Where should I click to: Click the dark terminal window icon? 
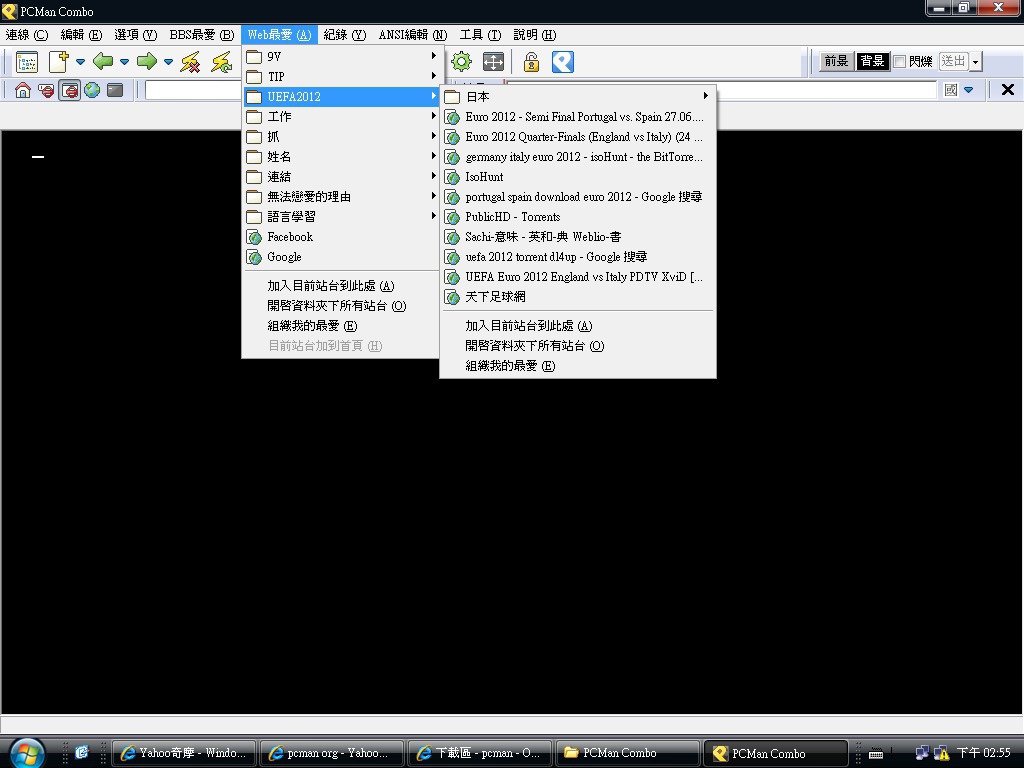coord(115,90)
